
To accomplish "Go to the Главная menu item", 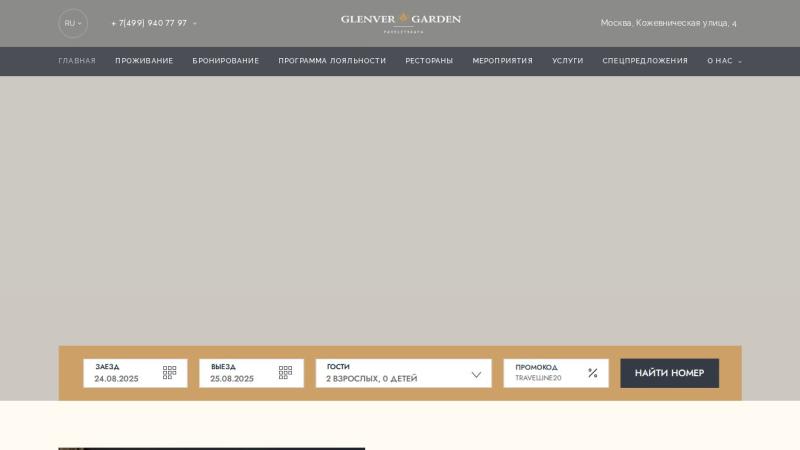I will point(77,61).
